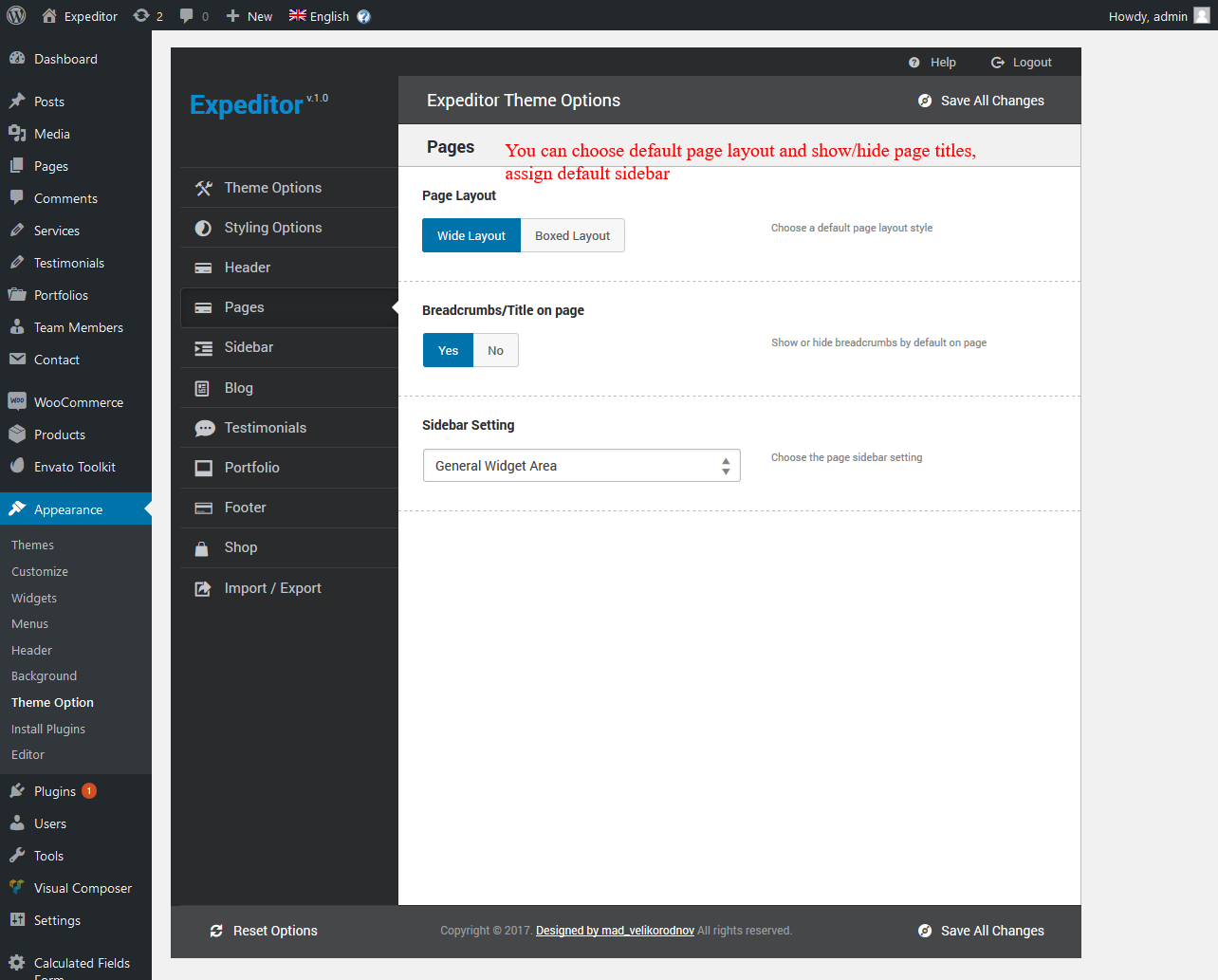
Task: Follow the Designed by mad_velikorodnov link
Action: (x=615, y=931)
